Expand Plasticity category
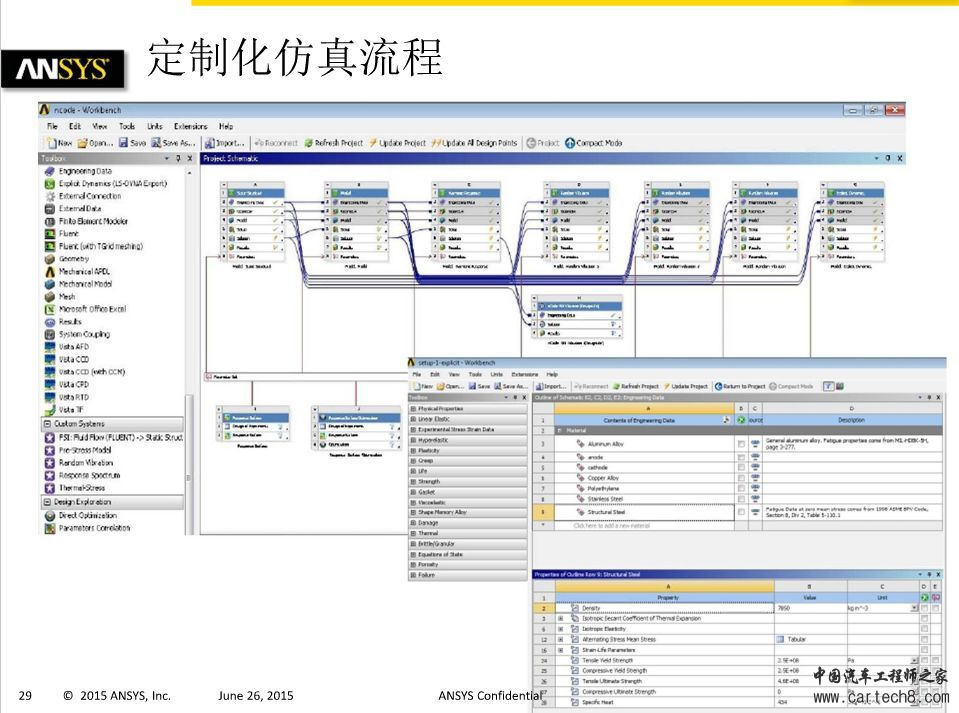Image resolution: width=959 pixels, height=713 pixels. (x=413, y=450)
